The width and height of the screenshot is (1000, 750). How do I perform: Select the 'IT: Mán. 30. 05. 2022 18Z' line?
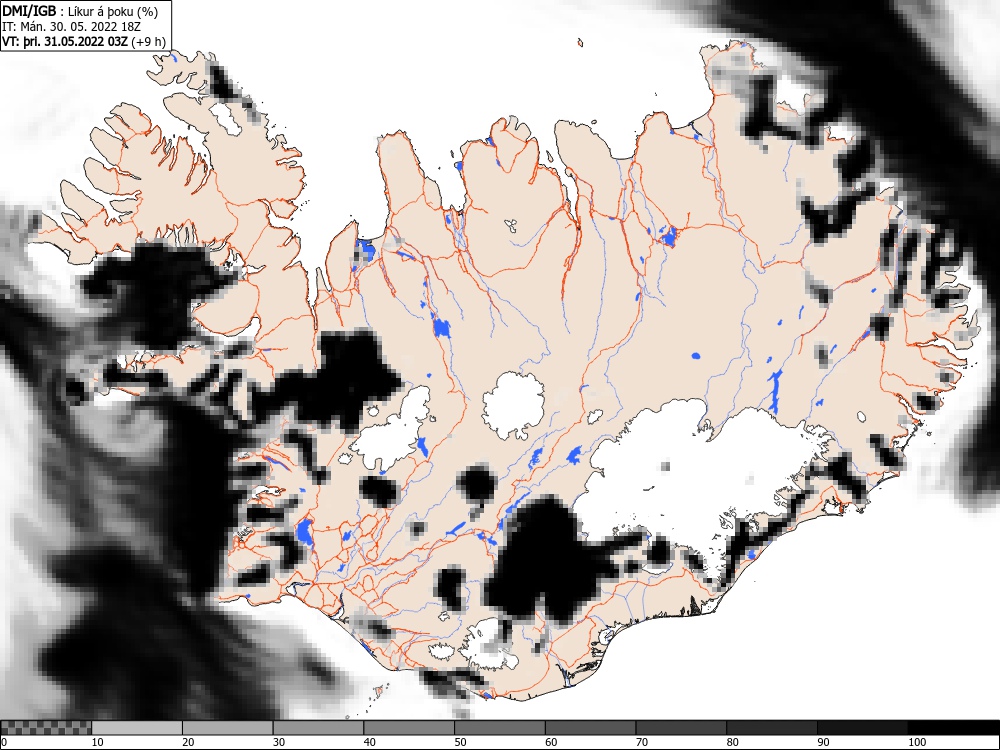point(71,27)
